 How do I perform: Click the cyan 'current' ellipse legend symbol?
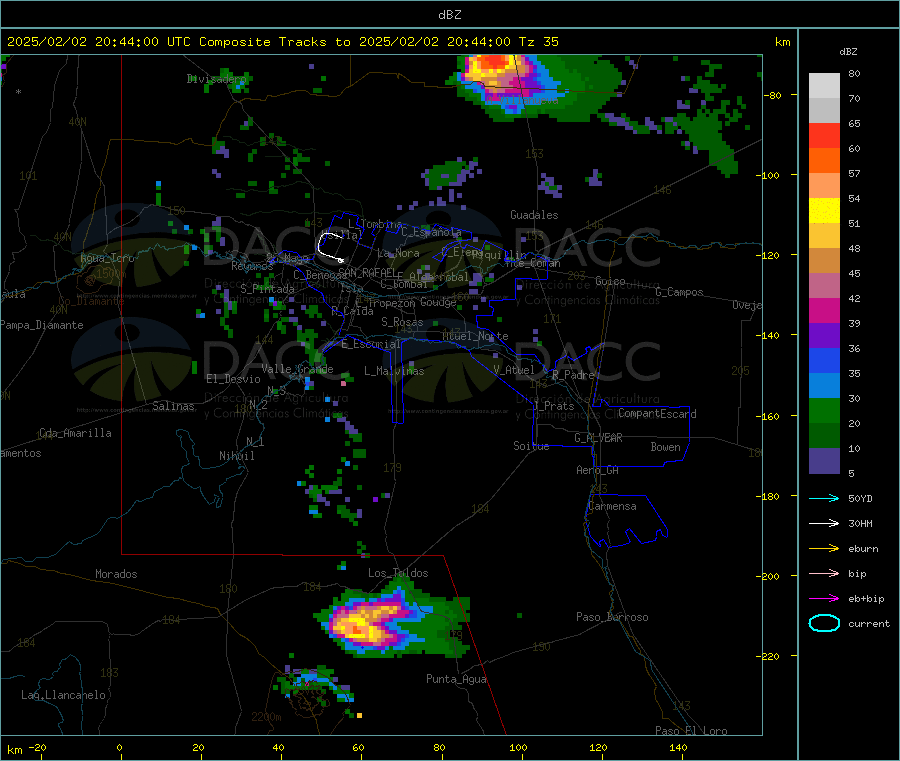point(824,623)
